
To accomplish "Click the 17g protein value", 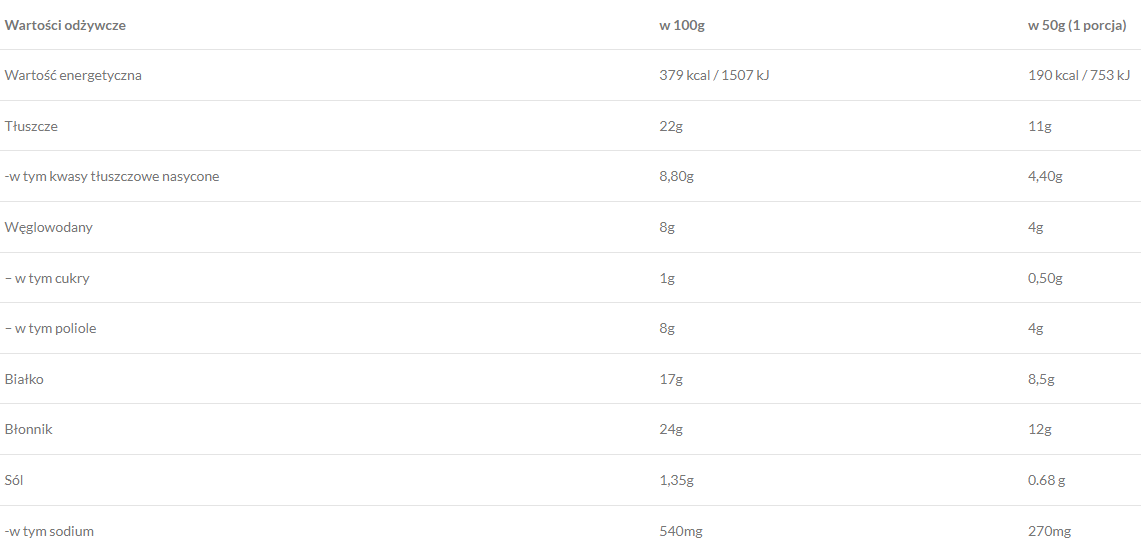I will point(671,379).
